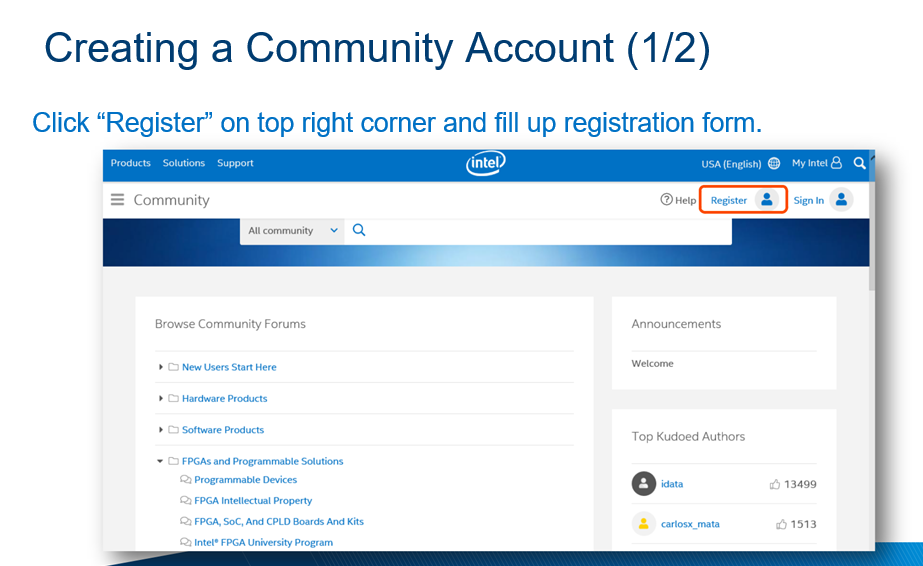Open FPGA, SoC, And CPLD Boards And Kits

[279, 521]
